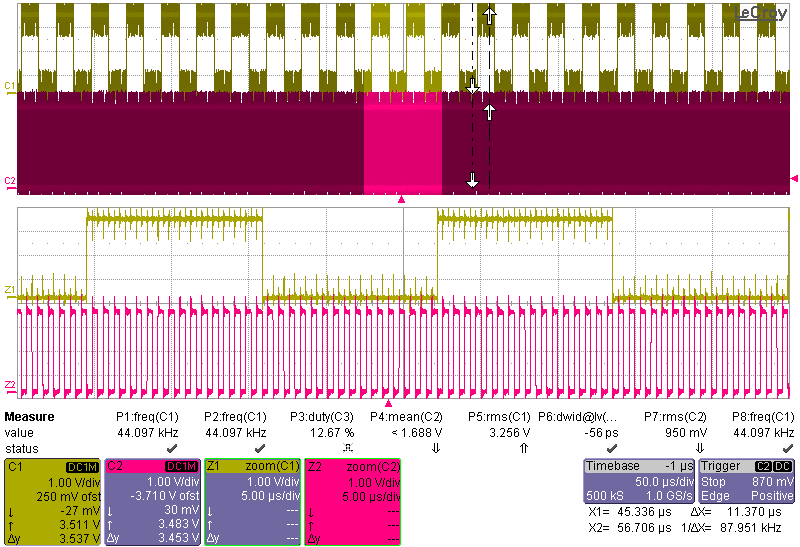Click the C1 ground level marker
The height and width of the screenshot is (547, 800).
click(x=9, y=88)
